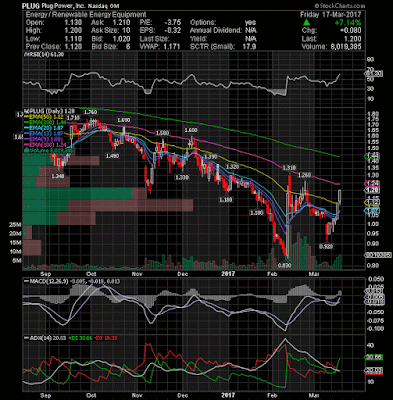Click the PLUG (Daily) legend entry
The height and width of the screenshot is (400, 393).
click(50, 111)
